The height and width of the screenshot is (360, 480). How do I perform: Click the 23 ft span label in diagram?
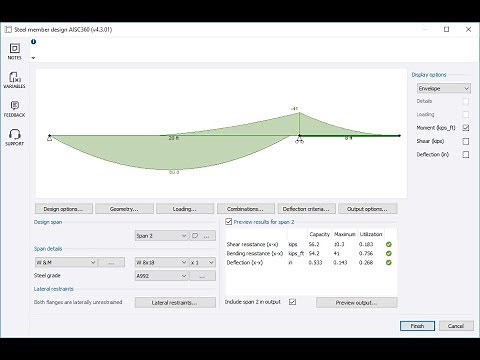pyautogui.click(x=173, y=138)
